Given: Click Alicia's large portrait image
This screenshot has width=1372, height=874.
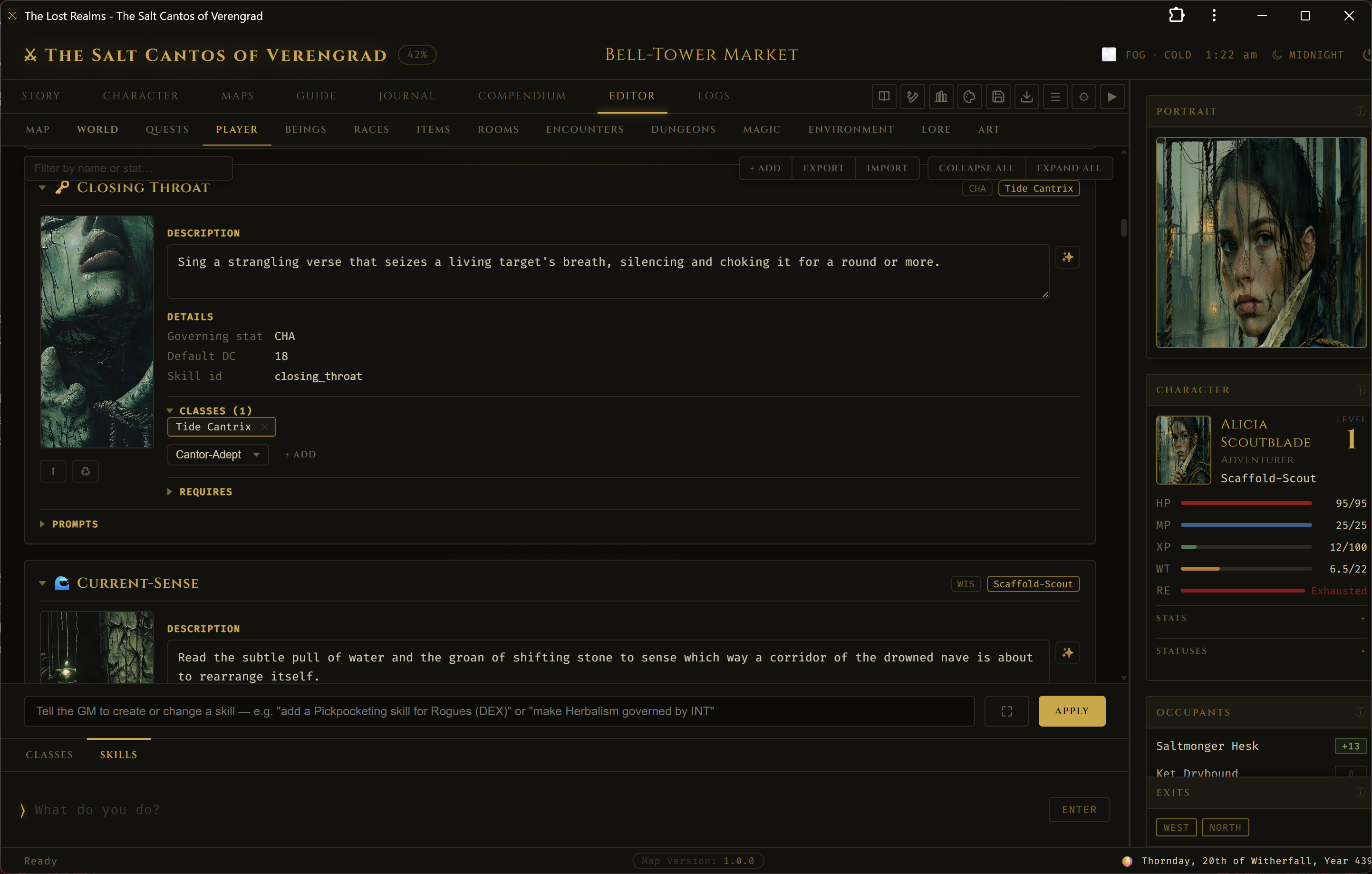Looking at the screenshot, I should pyautogui.click(x=1260, y=242).
